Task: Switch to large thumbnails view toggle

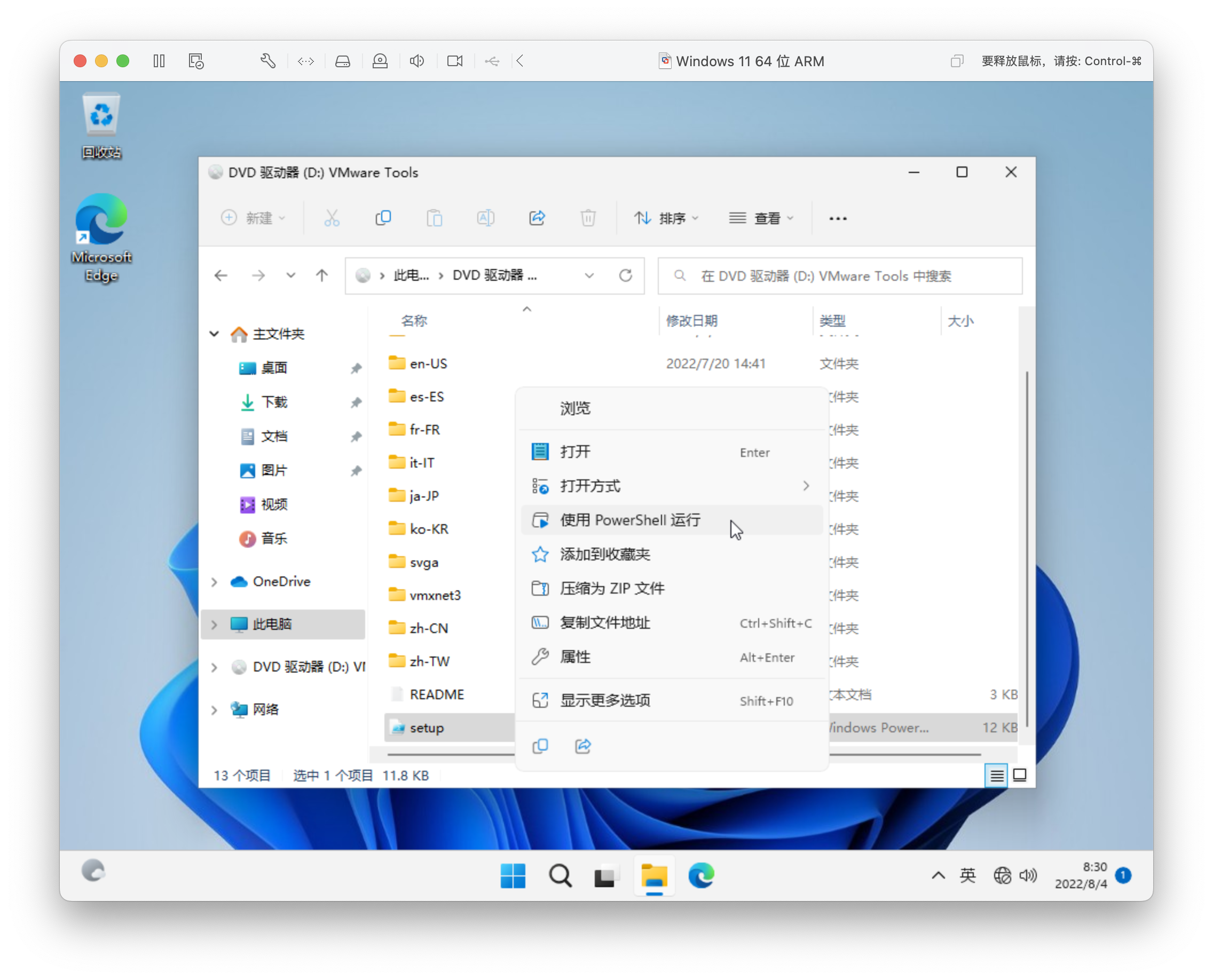Action: [1020, 775]
